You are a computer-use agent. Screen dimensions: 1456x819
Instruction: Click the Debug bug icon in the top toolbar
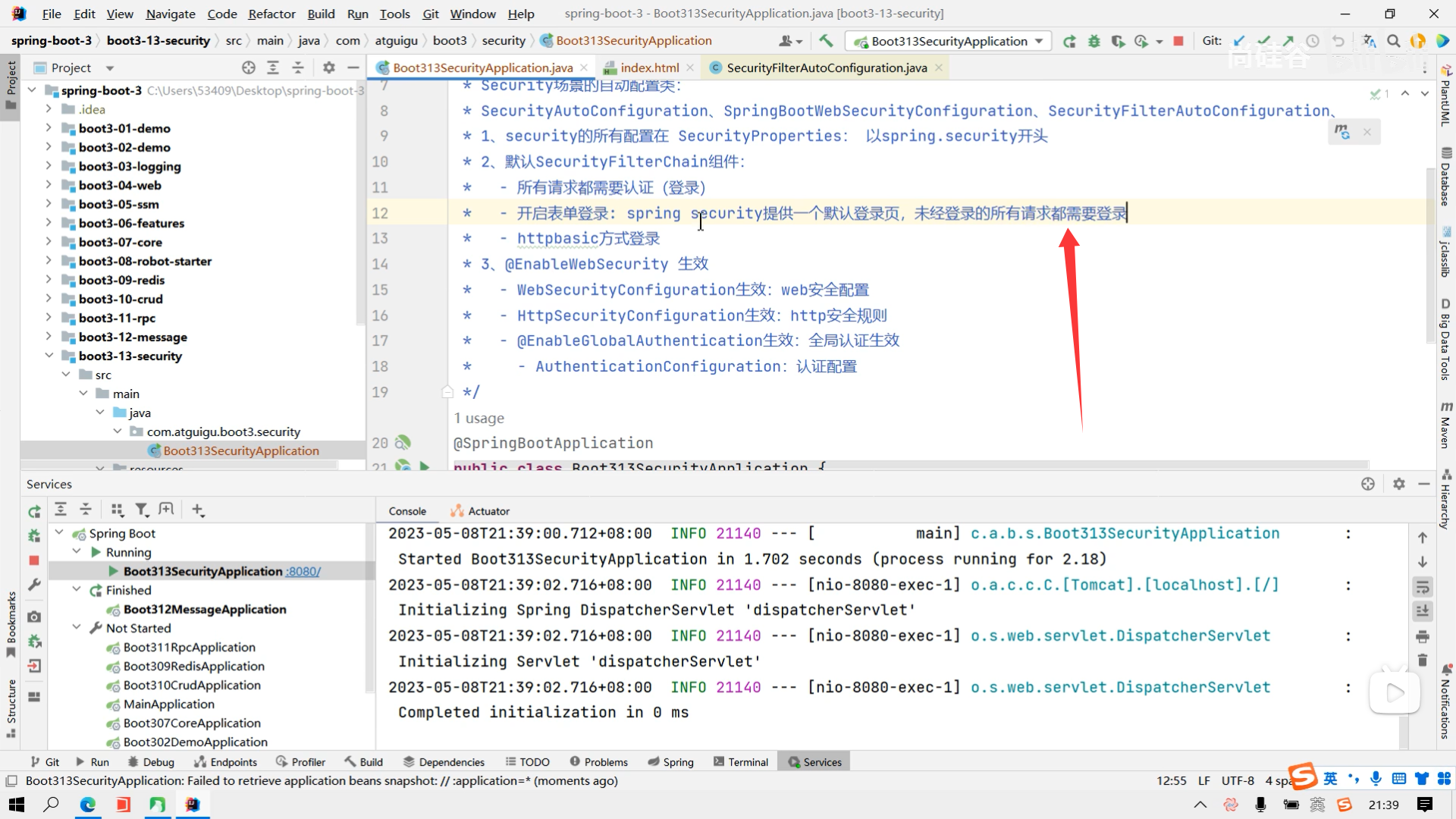coord(1094,41)
